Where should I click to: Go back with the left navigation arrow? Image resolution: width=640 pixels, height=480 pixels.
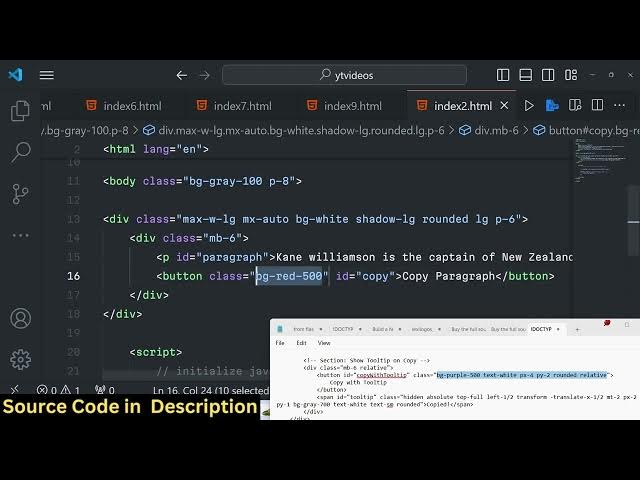[181, 75]
